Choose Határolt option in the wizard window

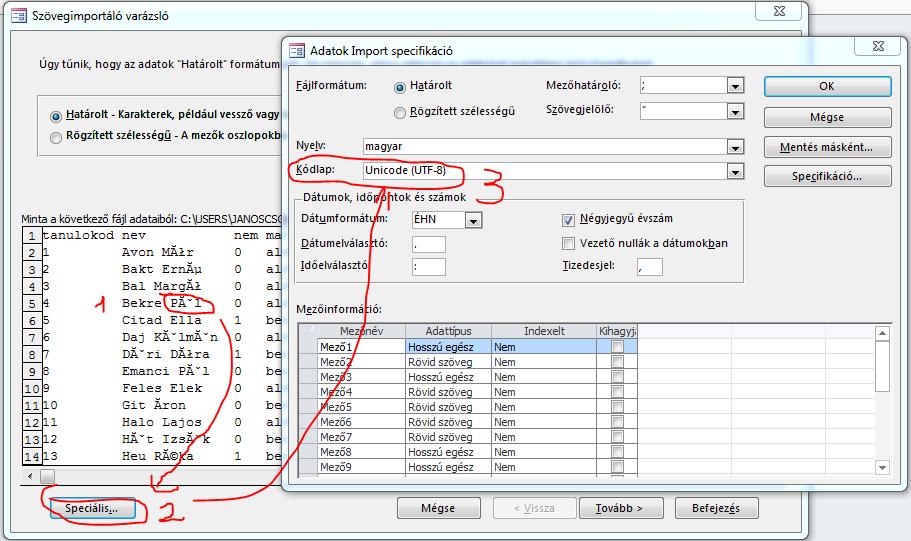[56, 116]
